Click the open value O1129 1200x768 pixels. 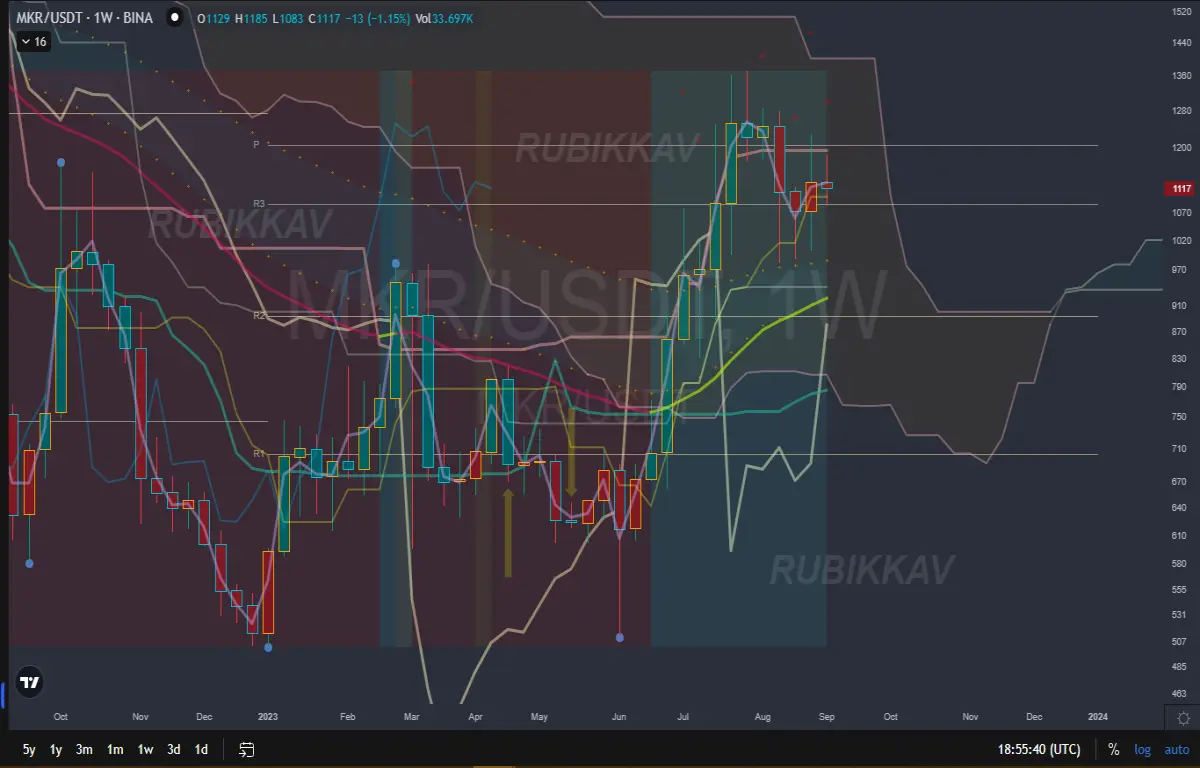215,18
